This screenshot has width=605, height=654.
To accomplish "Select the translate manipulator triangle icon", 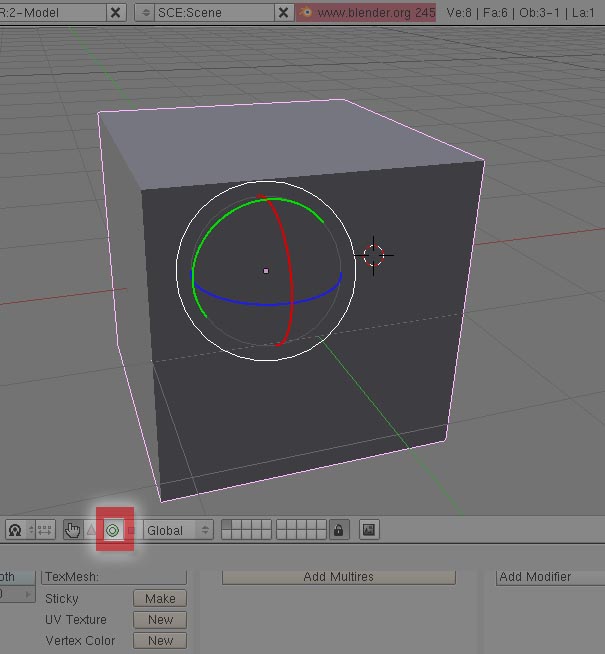I will pos(91,530).
